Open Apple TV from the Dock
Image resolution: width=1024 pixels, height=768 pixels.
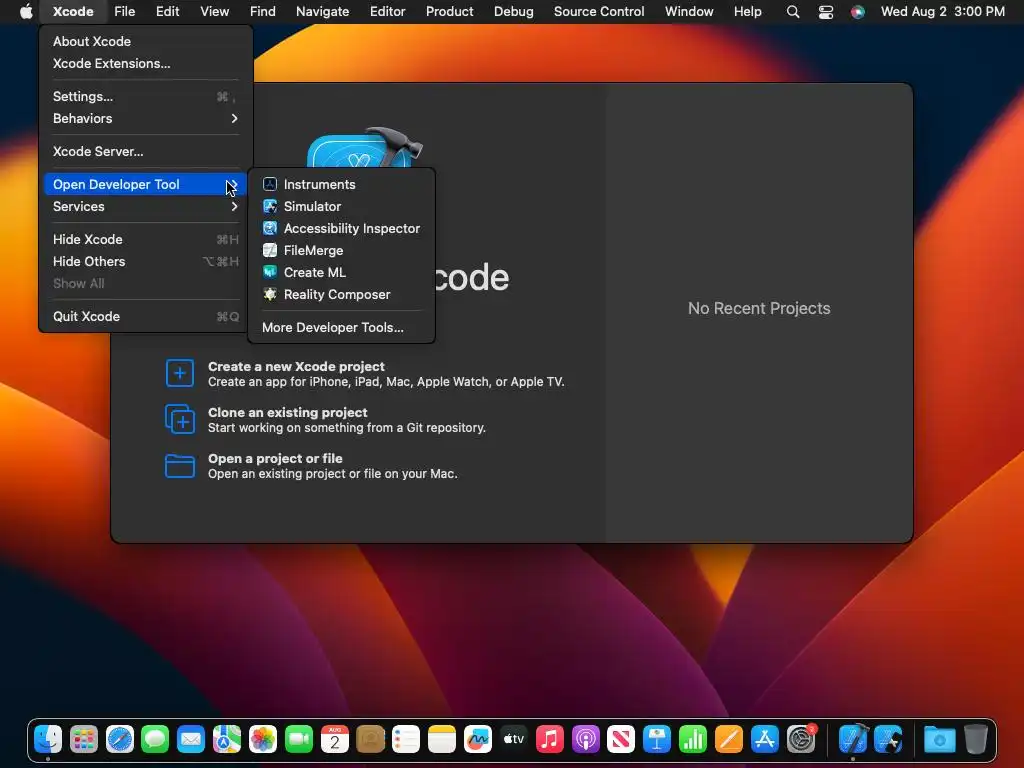click(513, 739)
